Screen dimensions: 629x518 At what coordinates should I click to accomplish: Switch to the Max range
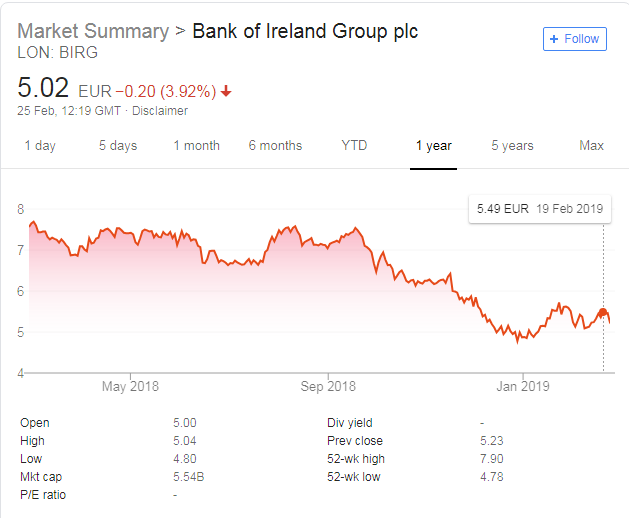point(591,146)
